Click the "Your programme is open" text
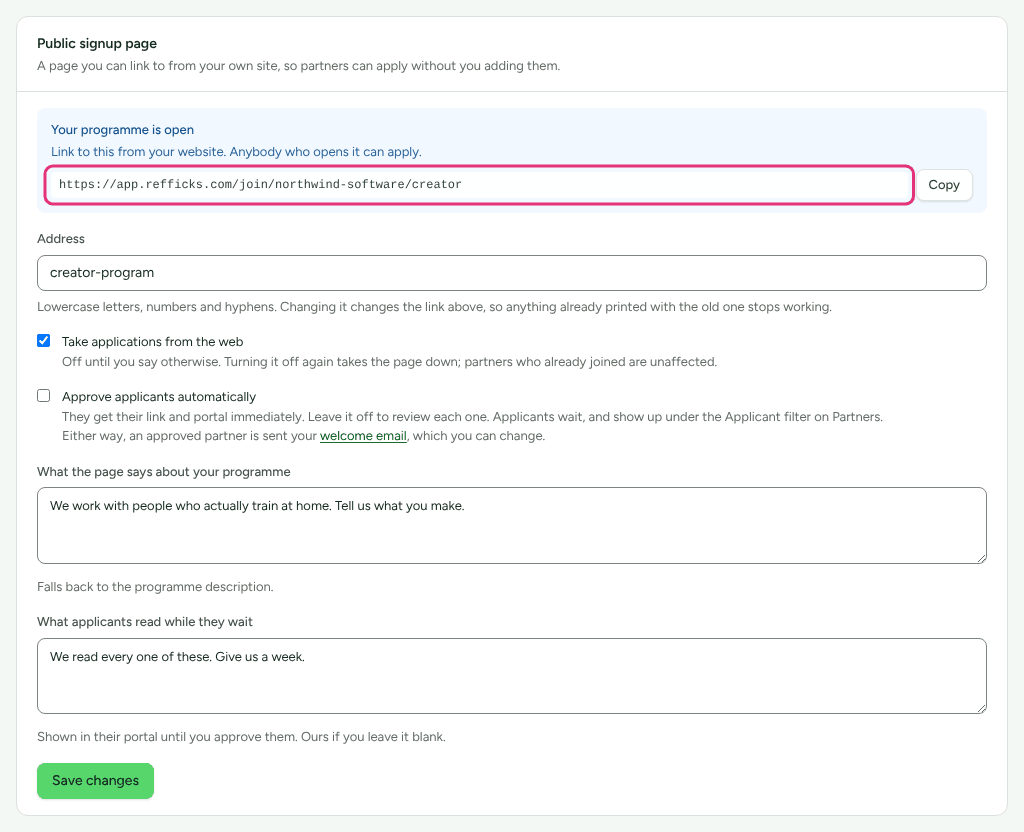Image resolution: width=1024 pixels, height=832 pixels. (122, 129)
